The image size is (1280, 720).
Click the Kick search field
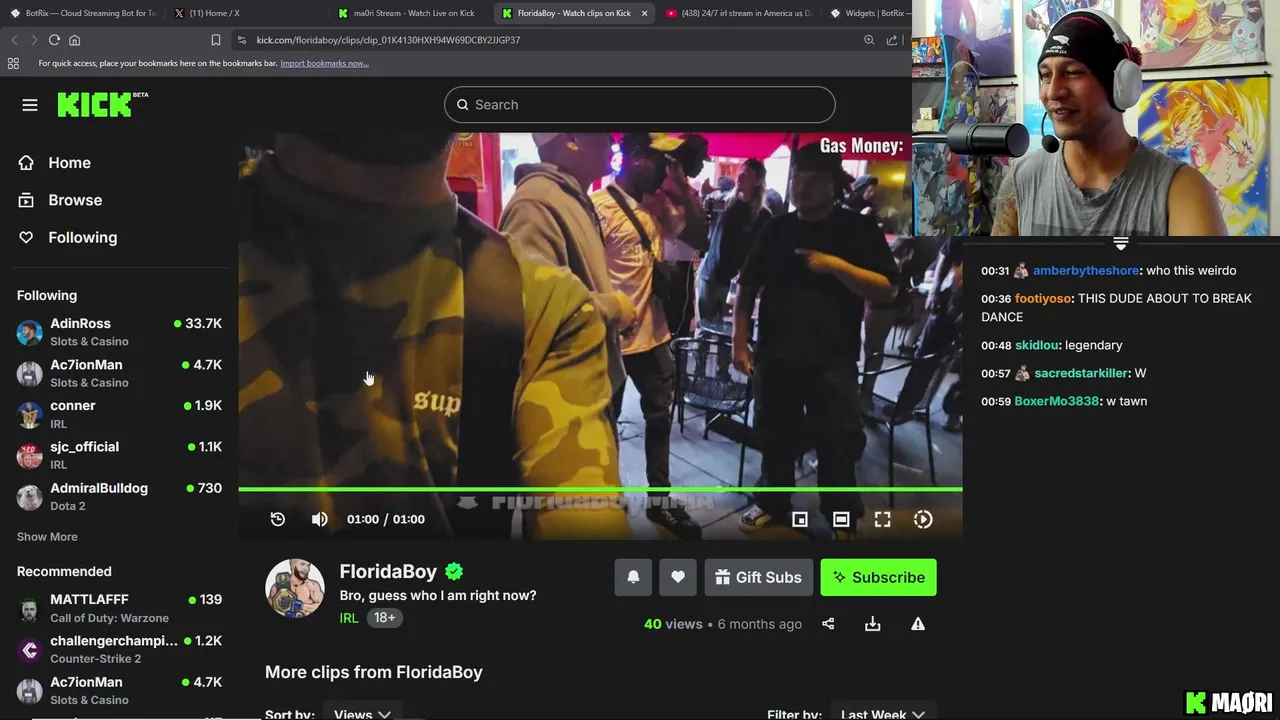(640, 105)
